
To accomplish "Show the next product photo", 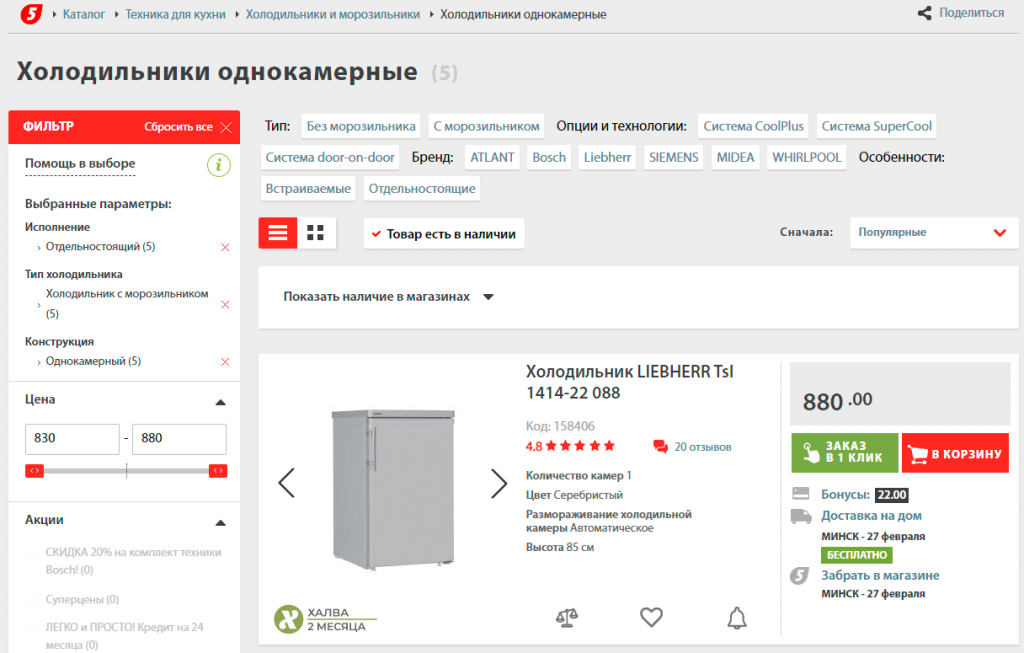I will (x=499, y=483).
